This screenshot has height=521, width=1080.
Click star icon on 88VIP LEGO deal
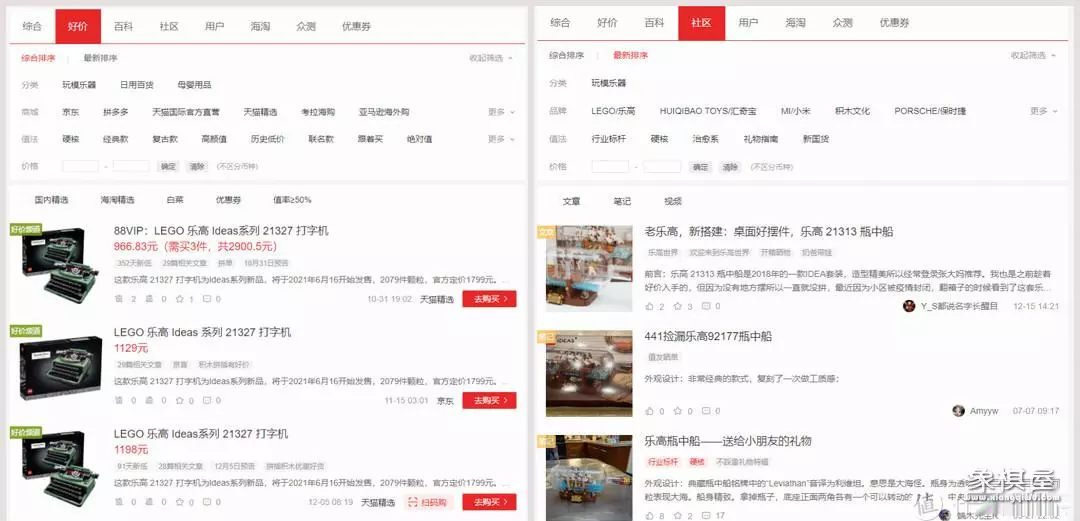(178, 299)
